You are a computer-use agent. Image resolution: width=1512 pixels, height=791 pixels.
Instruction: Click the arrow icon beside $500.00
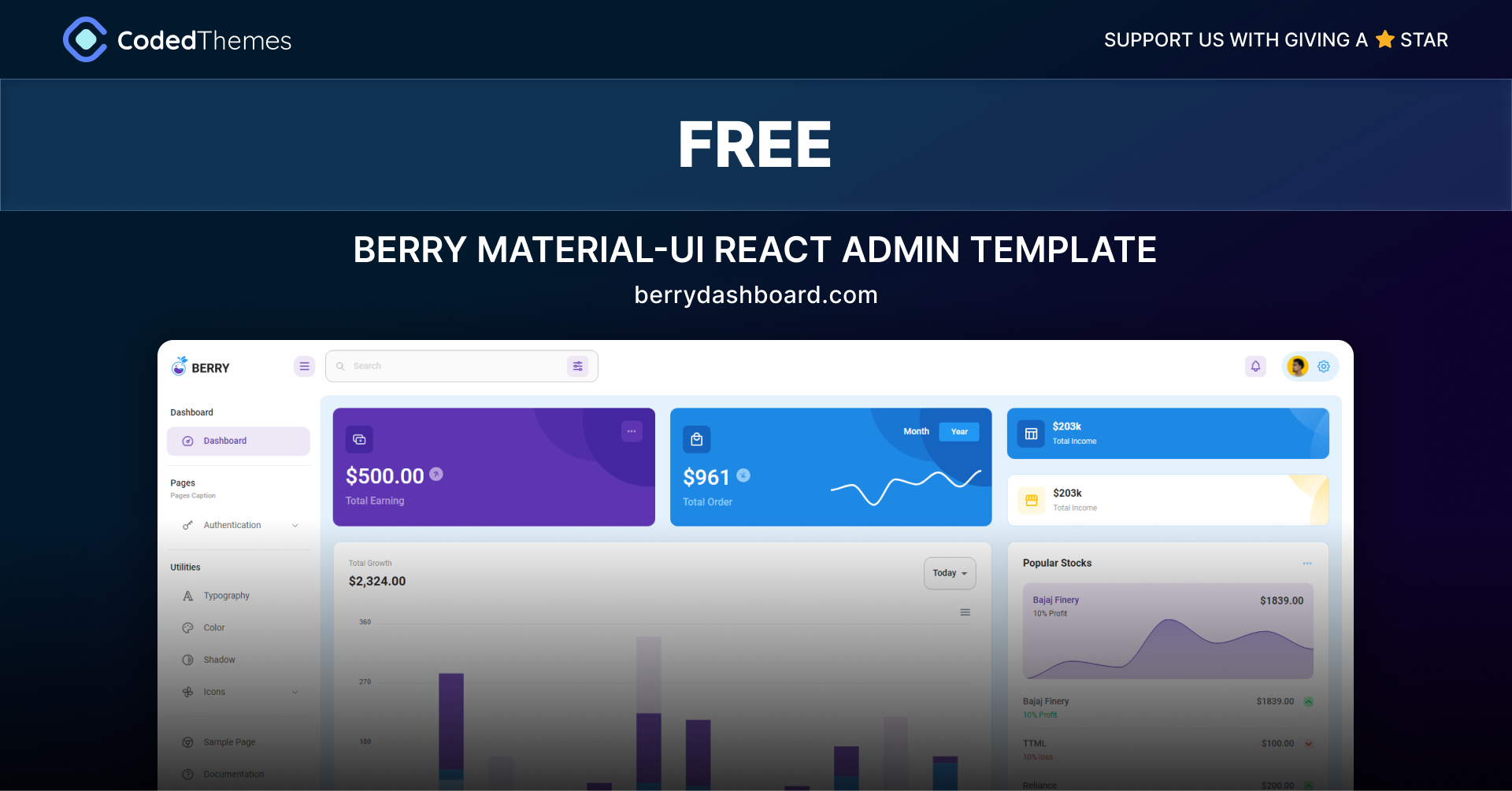tap(436, 474)
